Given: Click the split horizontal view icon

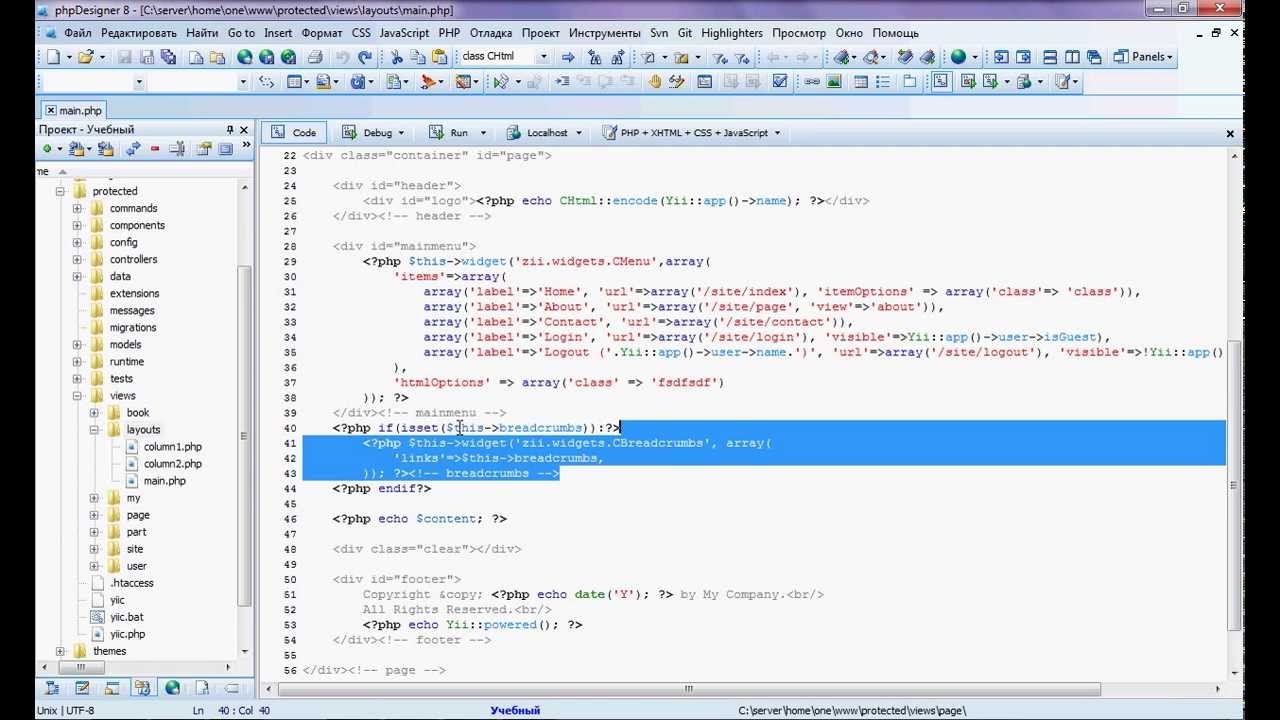Looking at the screenshot, I should point(1050,57).
